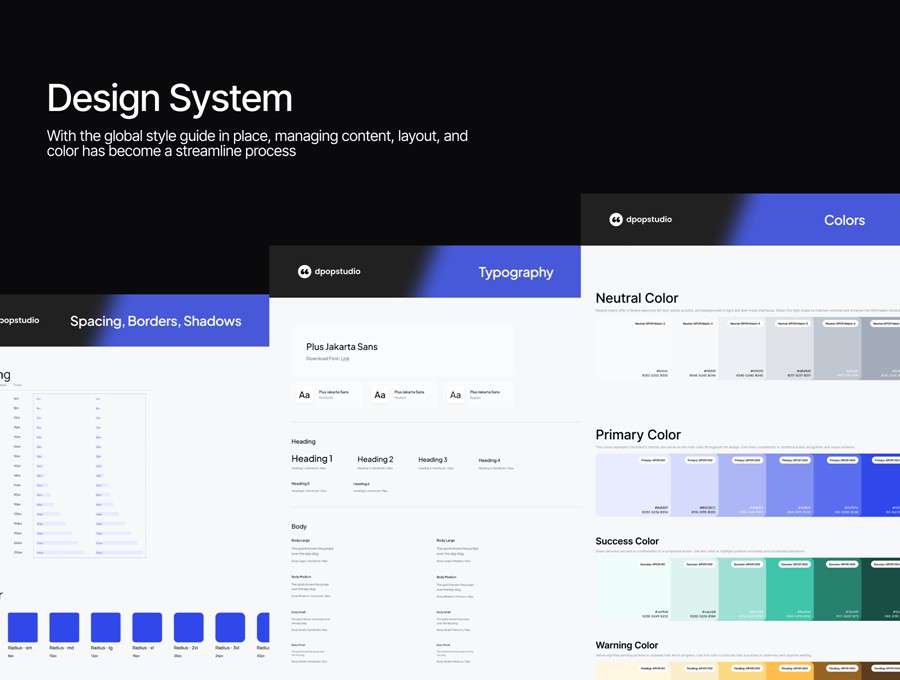Click the Heading 3 text sample
This screenshot has width=900, height=680.
(432, 460)
